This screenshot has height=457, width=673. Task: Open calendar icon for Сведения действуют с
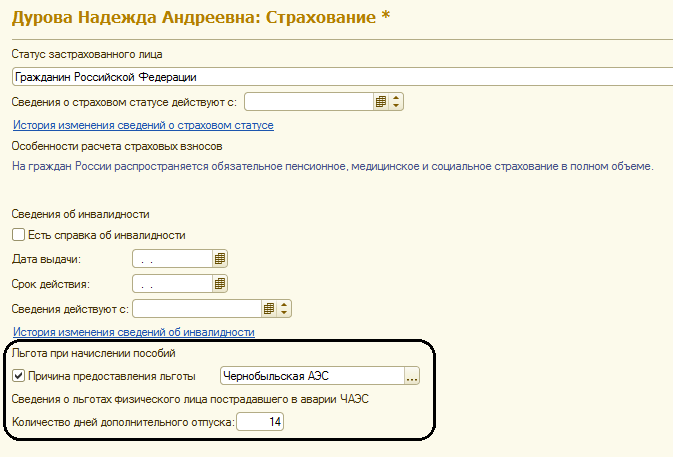tap(269, 309)
